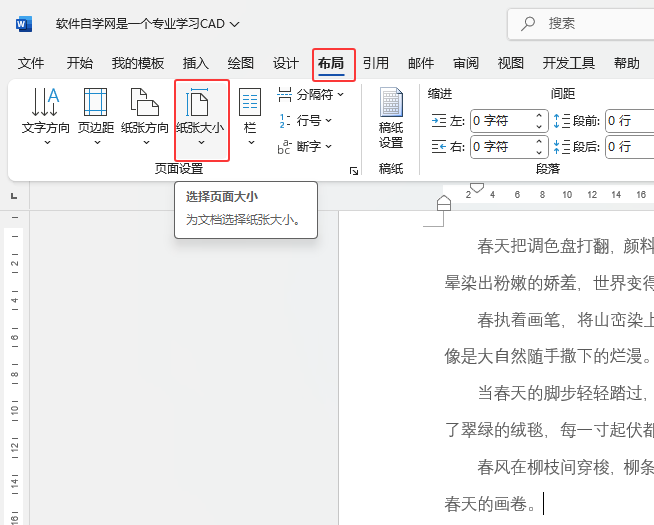Switch to the Mailings (邮件) tab
This screenshot has width=654, height=525.
pyautogui.click(x=421, y=63)
